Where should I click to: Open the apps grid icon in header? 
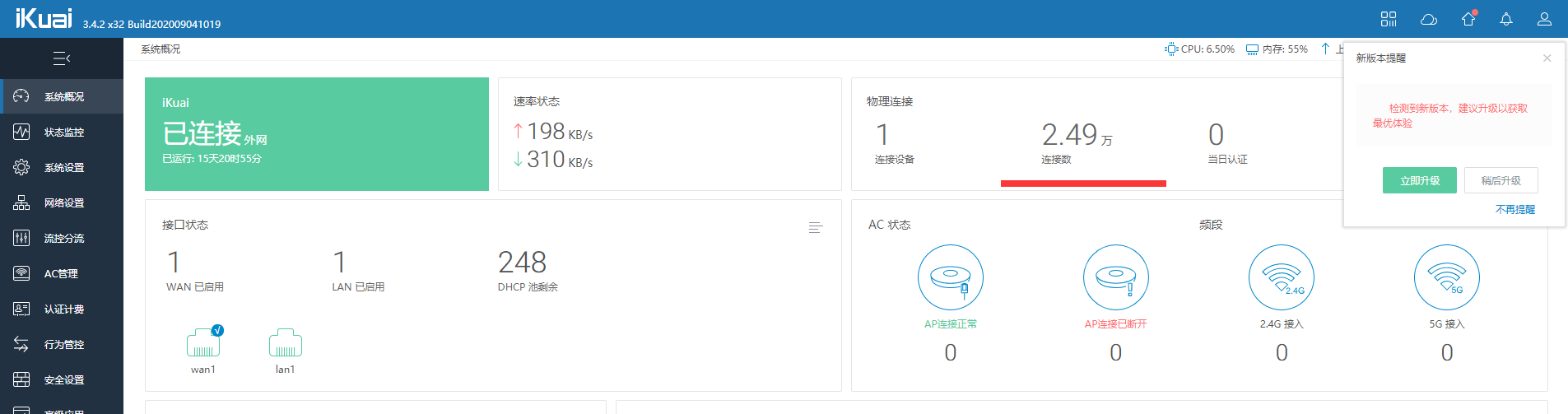tap(1389, 19)
